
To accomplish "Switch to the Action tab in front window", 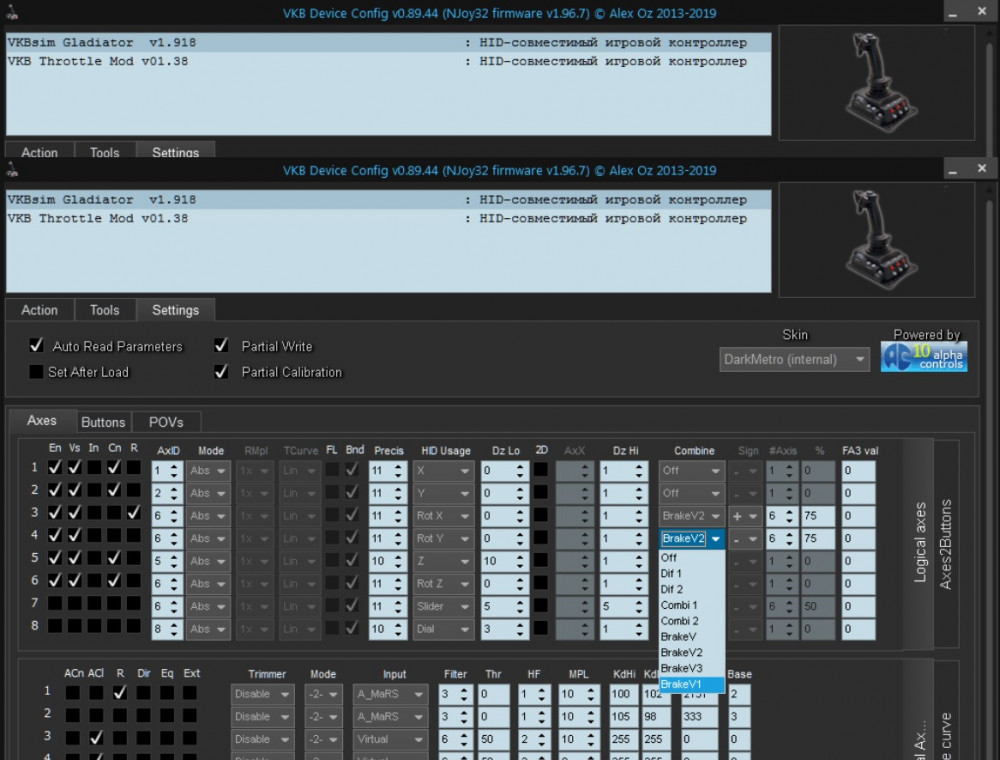I will (x=40, y=310).
